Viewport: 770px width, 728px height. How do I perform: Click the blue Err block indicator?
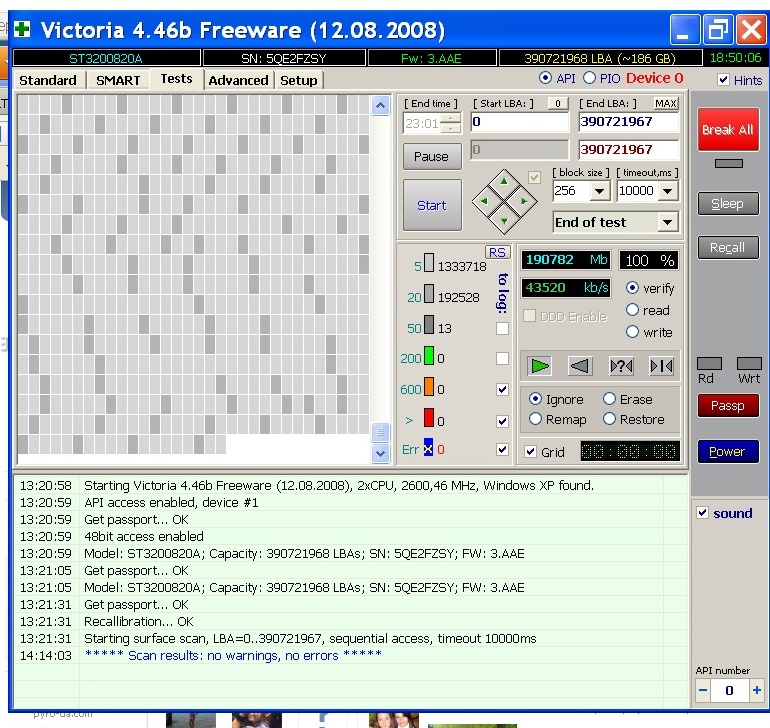[x=428, y=447]
